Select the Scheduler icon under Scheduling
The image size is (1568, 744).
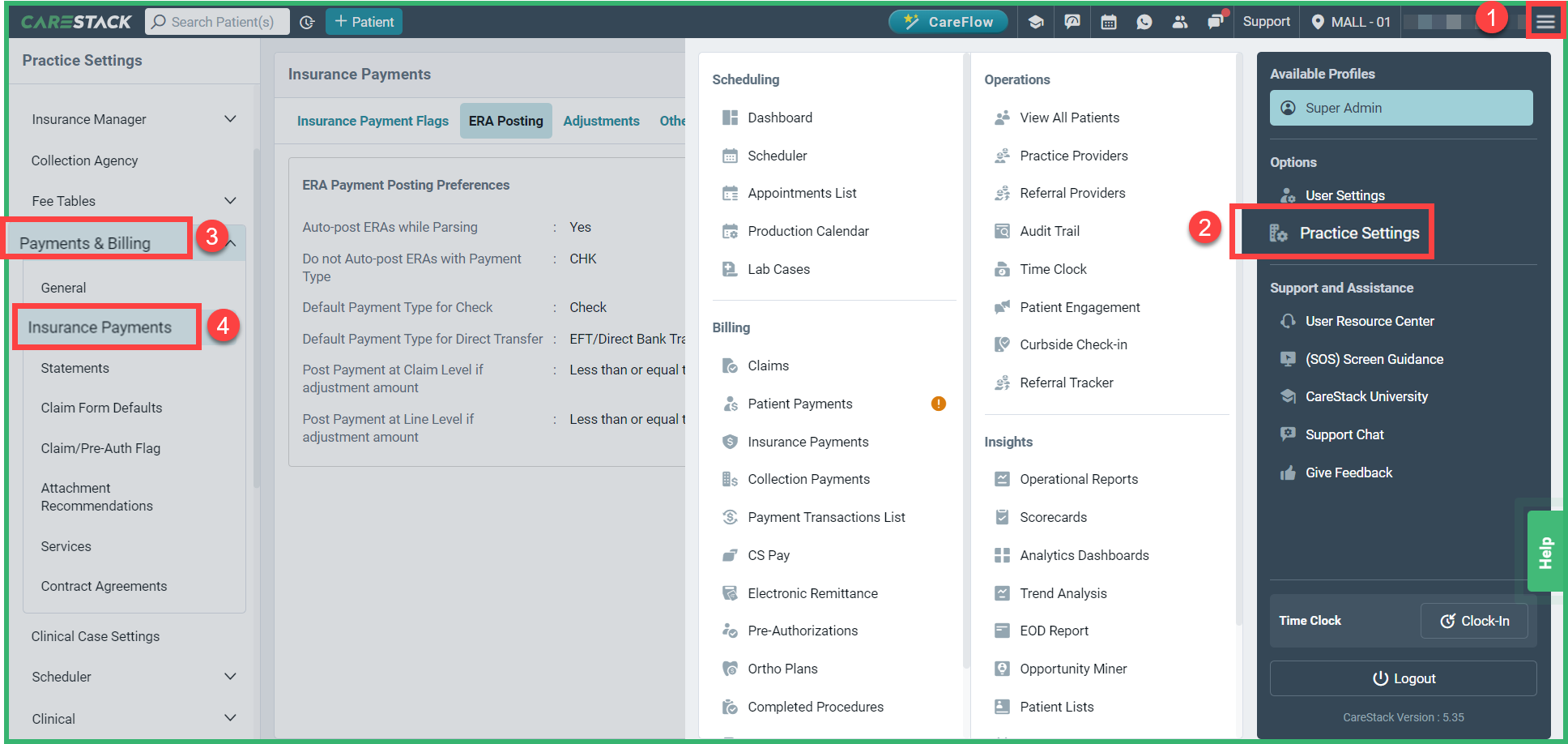730,155
